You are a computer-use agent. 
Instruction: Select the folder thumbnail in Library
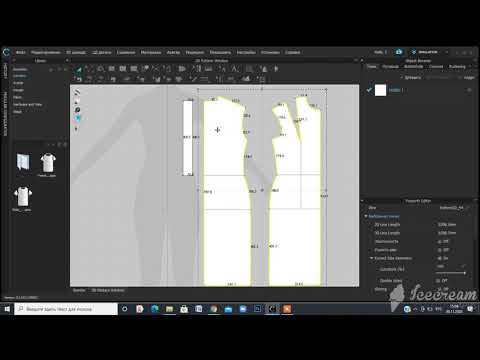pos(23,162)
